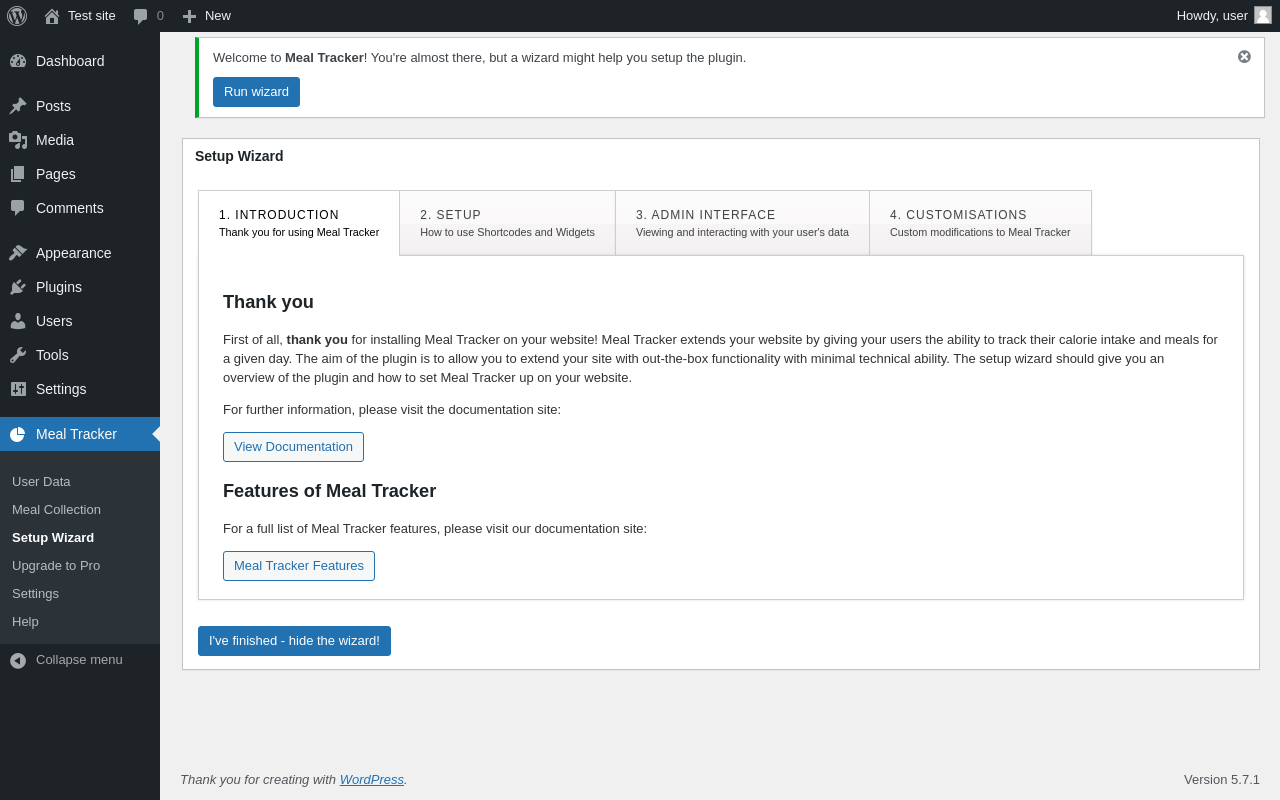Click the View Documentation button
The height and width of the screenshot is (800, 1280).
(293, 447)
